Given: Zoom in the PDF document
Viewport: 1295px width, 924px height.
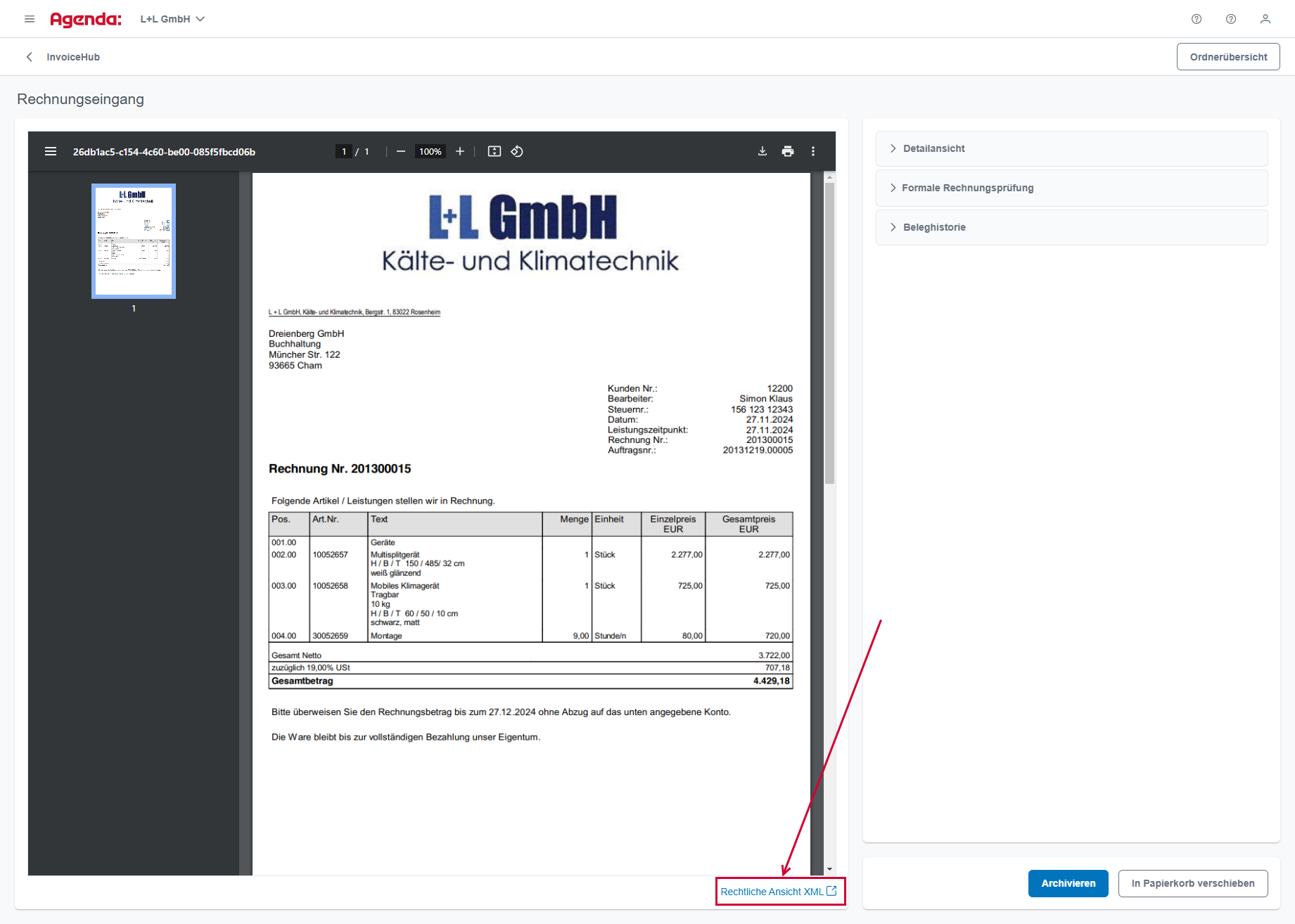Looking at the screenshot, I should 460,151.
